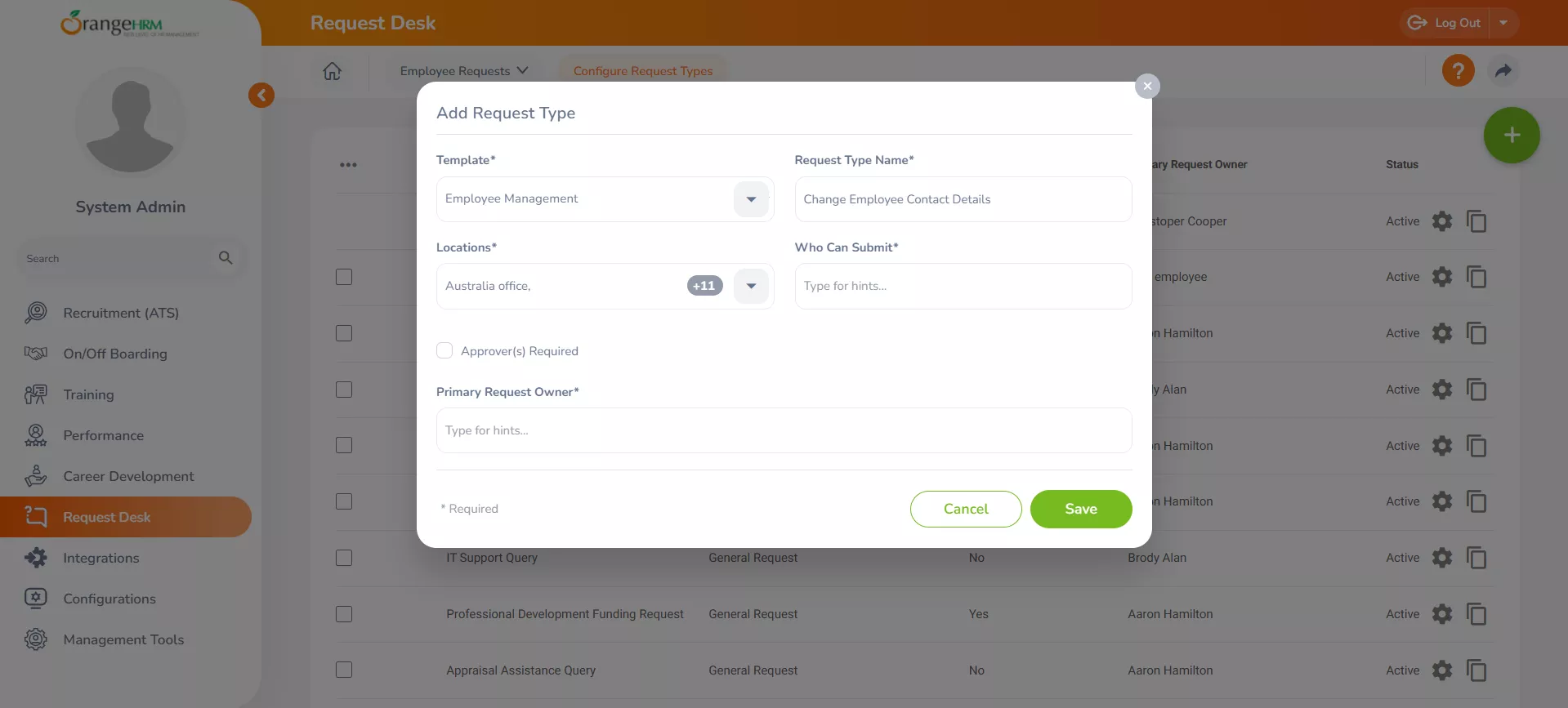Open the Employee Requests menu
This screenshot has height=708, width=1568.
tap(463, 71)
